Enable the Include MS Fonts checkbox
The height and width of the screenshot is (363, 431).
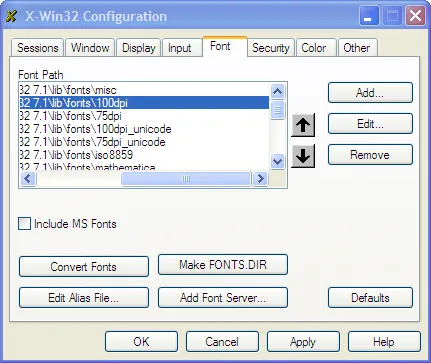click(24, 224)
